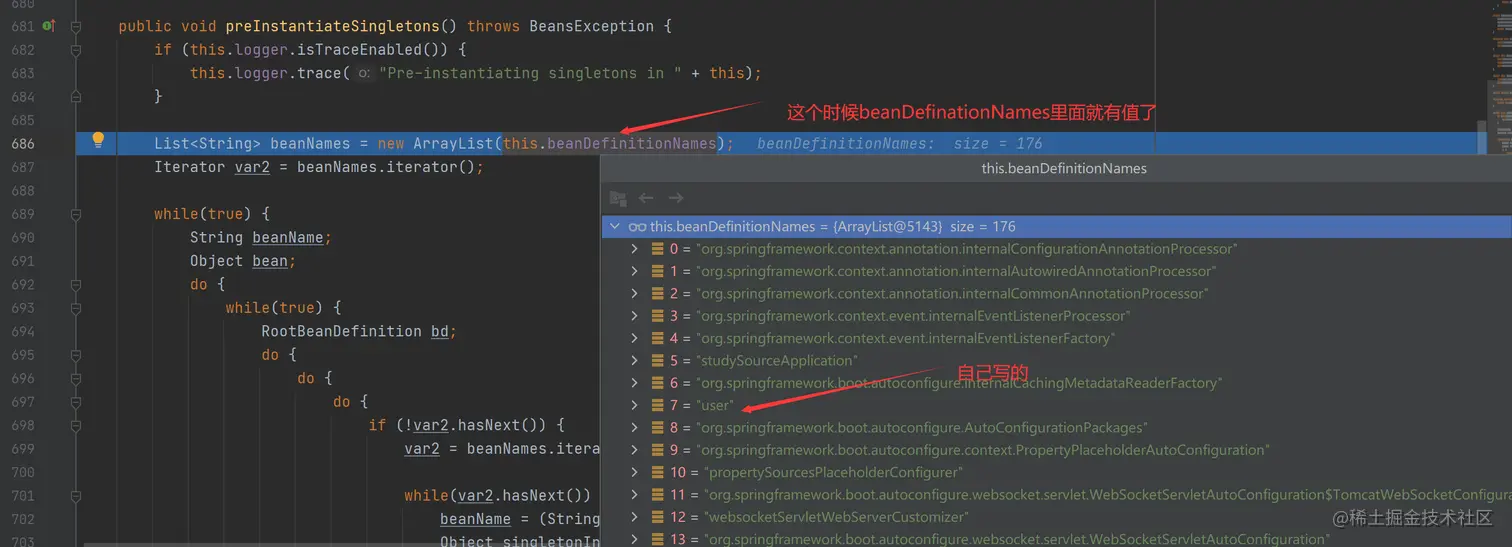The image size is (1512, 547).
Task: Click the field icon of element 8
Action: click(x=658, y=428)
